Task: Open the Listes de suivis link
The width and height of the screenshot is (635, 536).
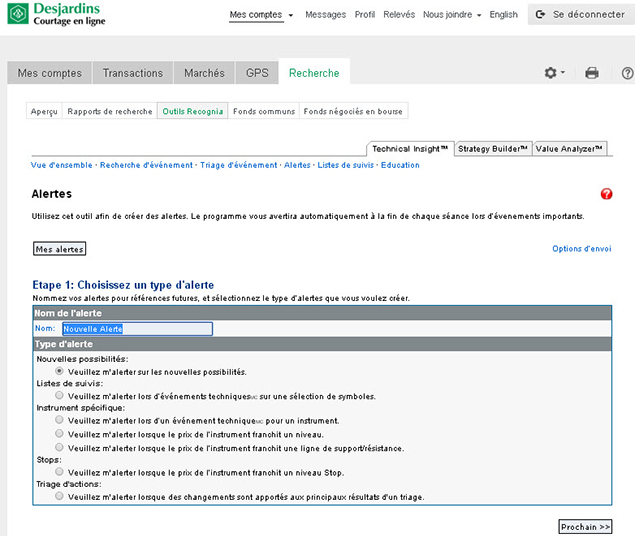Action: [345, 165]
